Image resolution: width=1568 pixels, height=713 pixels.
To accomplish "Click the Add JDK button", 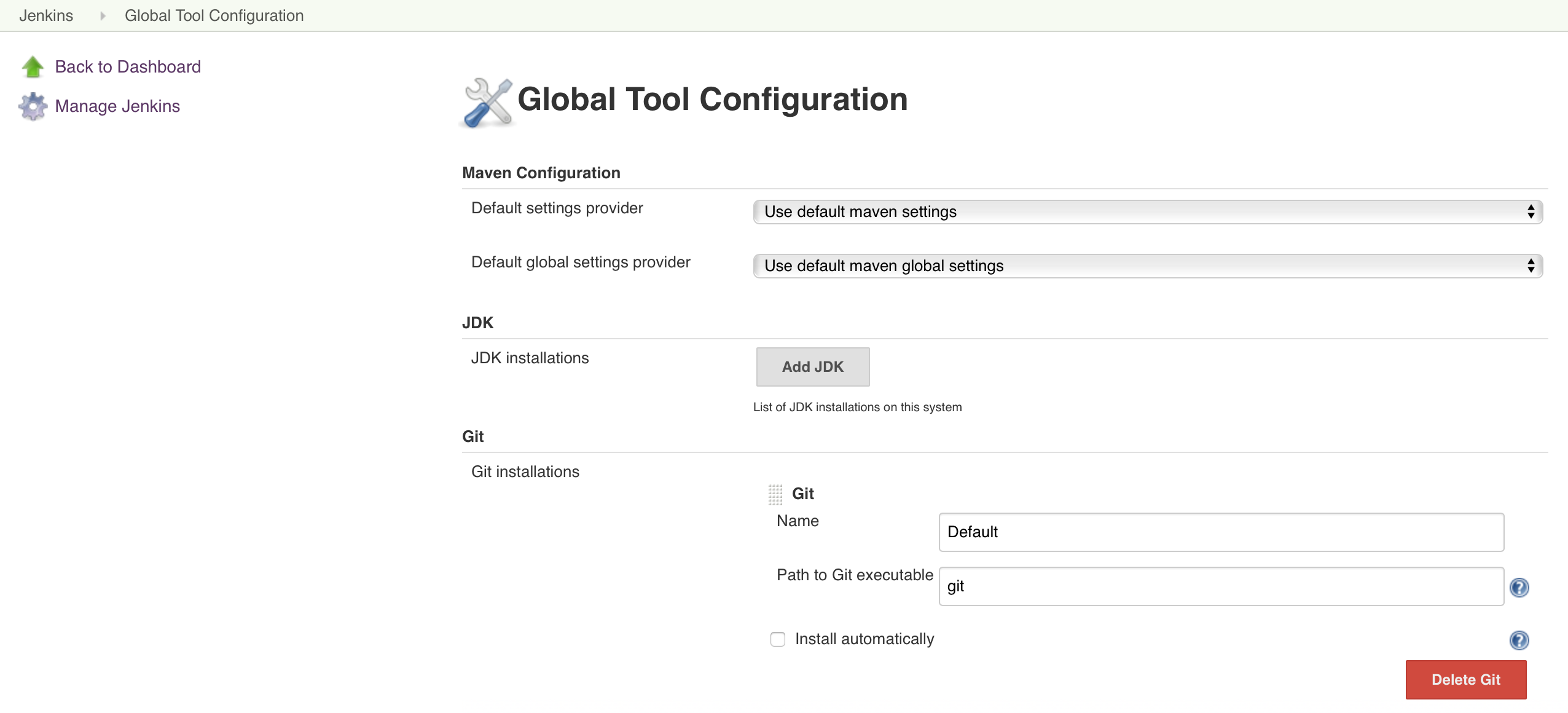I will (x=812, y=366).
